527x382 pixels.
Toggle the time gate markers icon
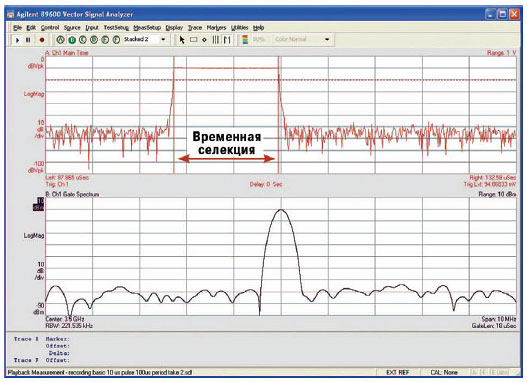pyautogui.click(x=216, y=40)
